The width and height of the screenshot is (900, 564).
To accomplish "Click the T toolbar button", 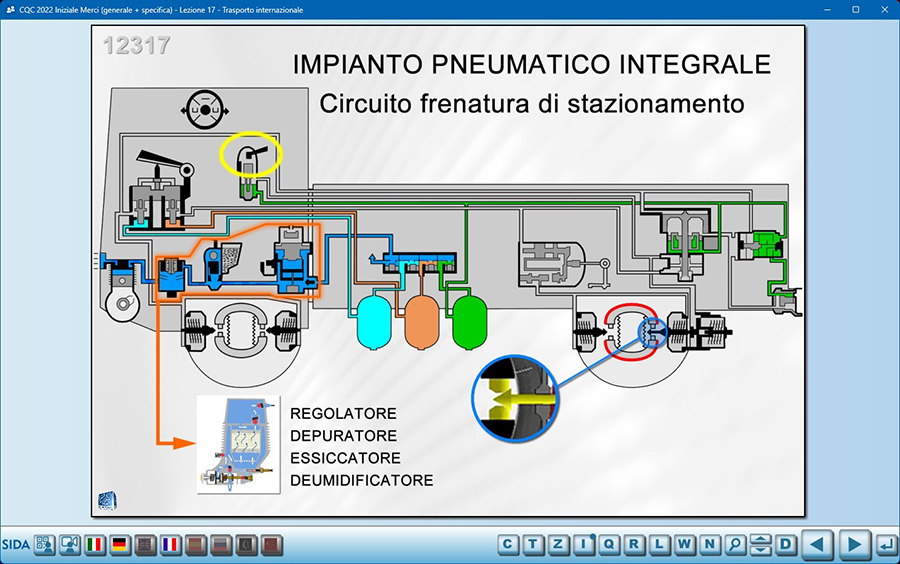I will click(x=534, y=545).
